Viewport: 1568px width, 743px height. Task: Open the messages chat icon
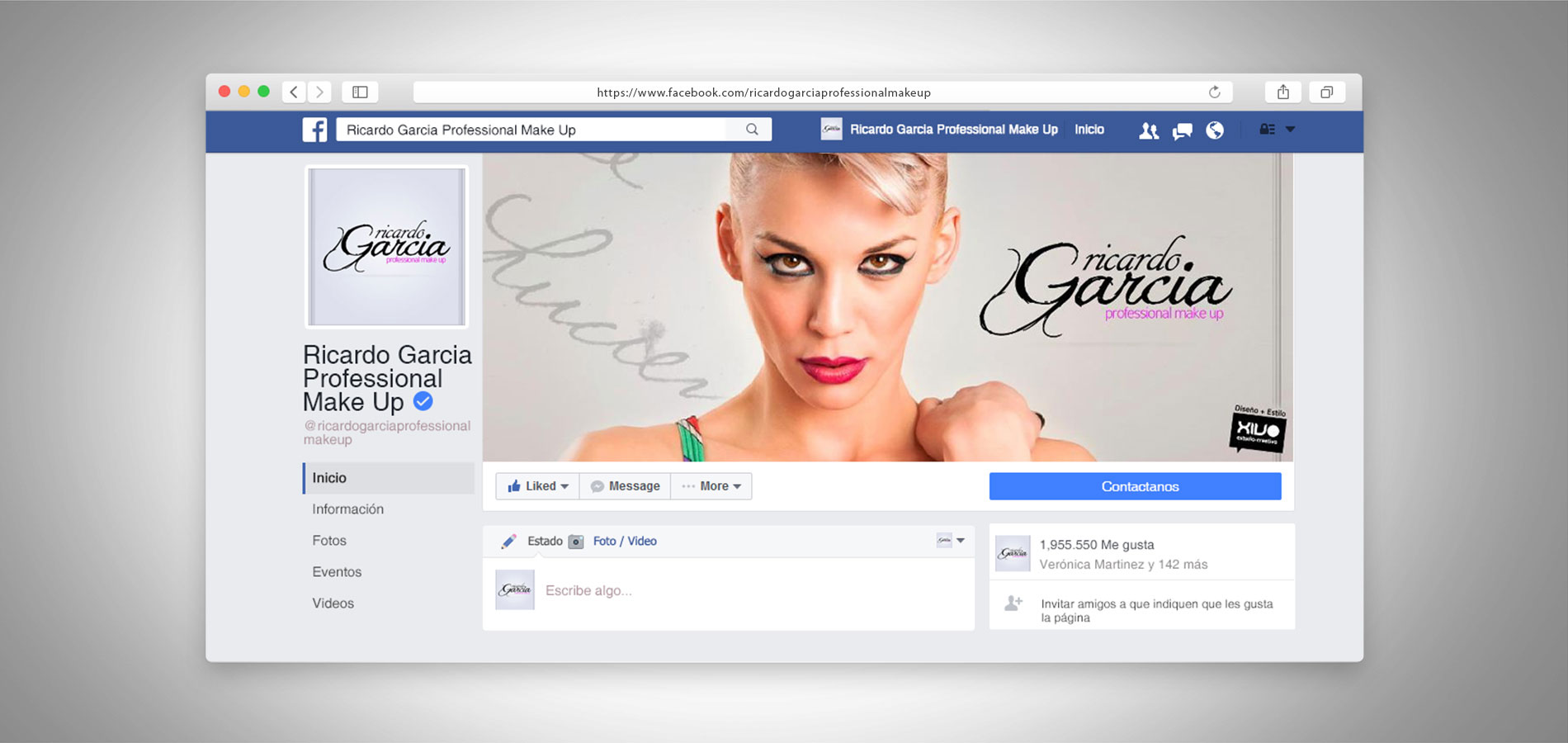pos(1182,130)
